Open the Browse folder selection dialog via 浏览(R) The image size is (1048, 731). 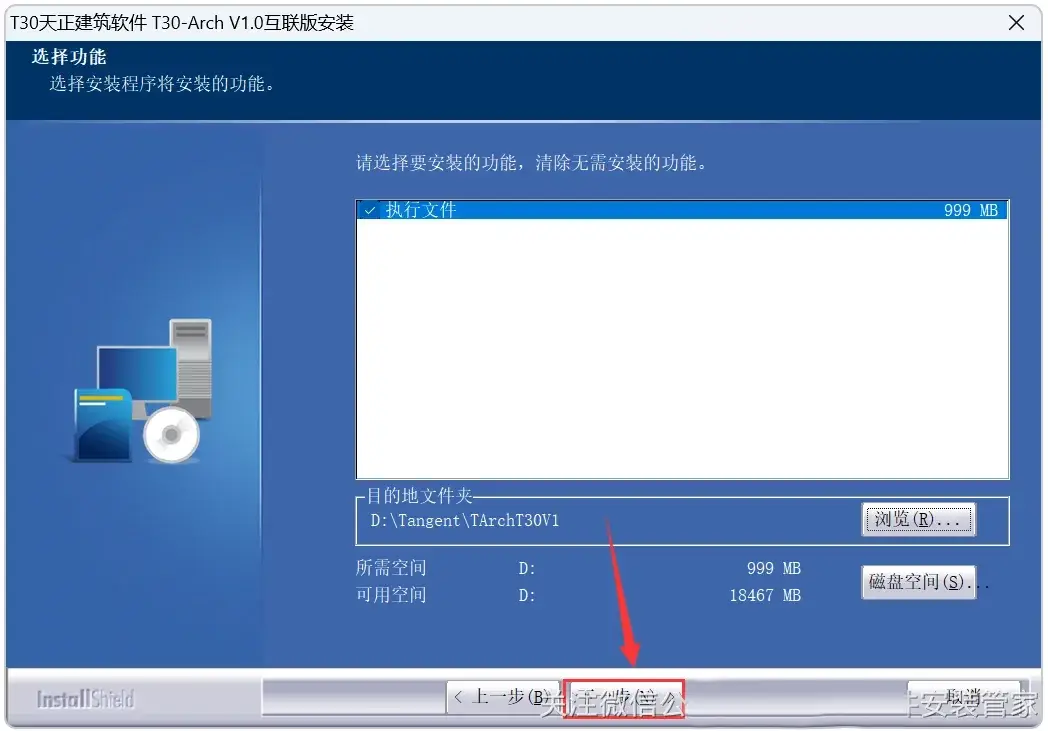pos(916,519)
